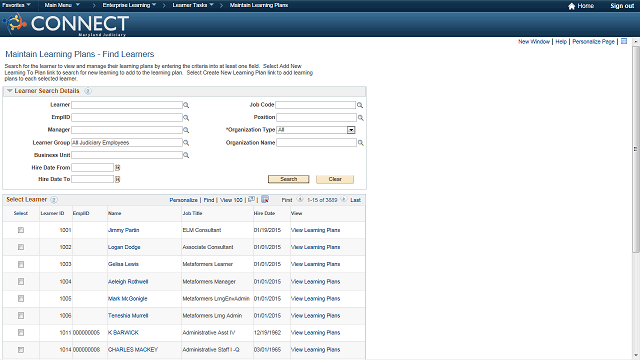Show previous rows arrow in Select Learner

(x=300, y=199)
